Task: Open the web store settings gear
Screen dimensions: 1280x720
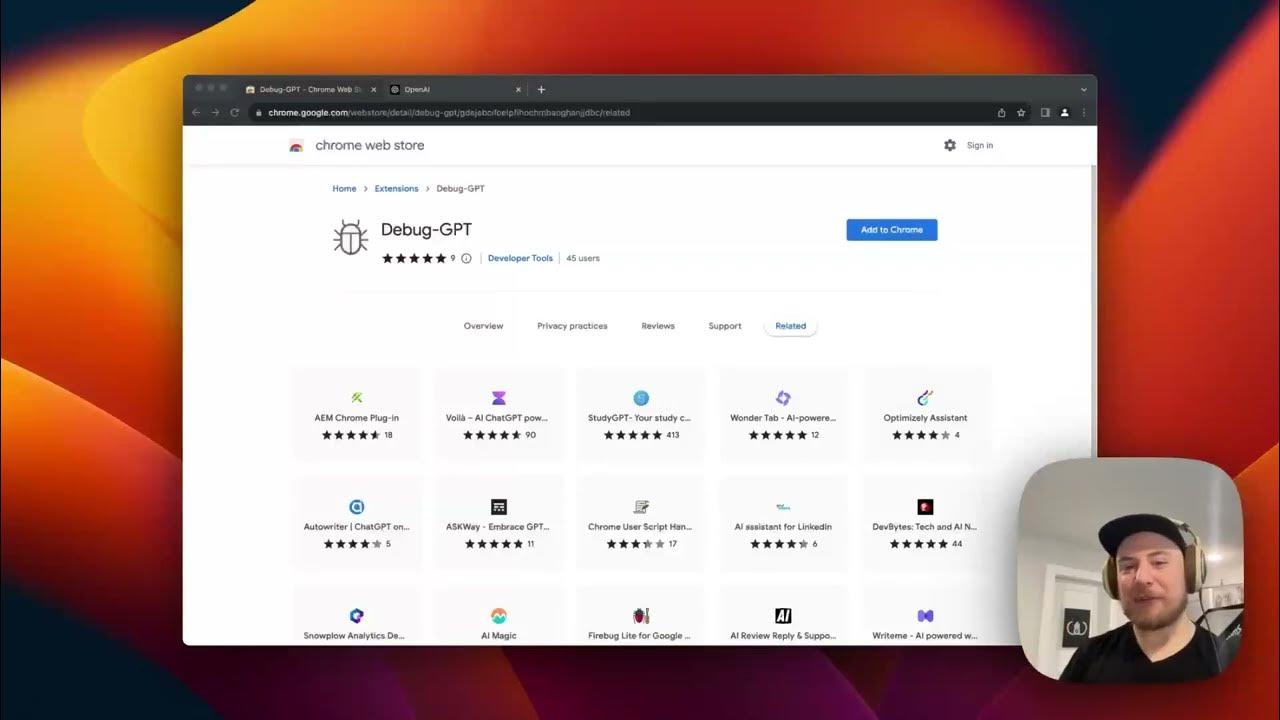Action: 950,145
